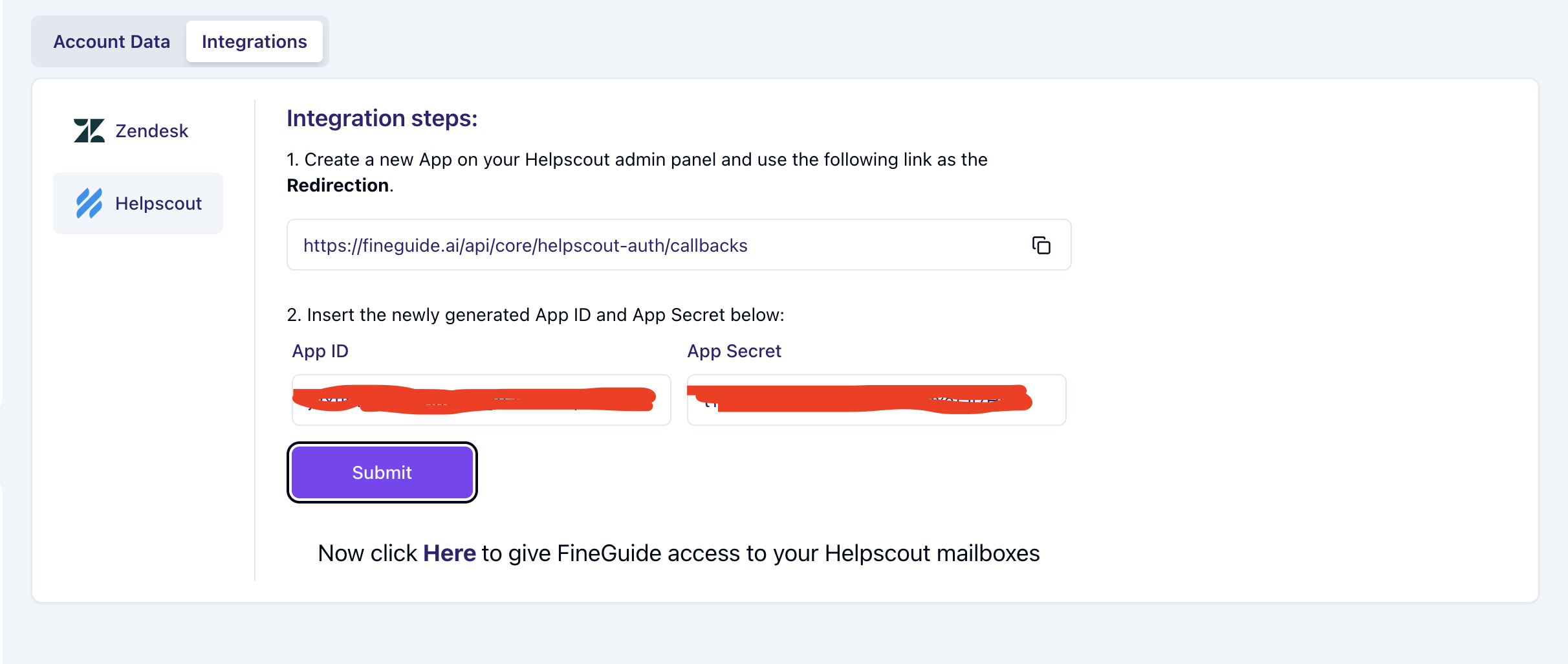
Task: Click the App ID field label
Action: point(320,351)
